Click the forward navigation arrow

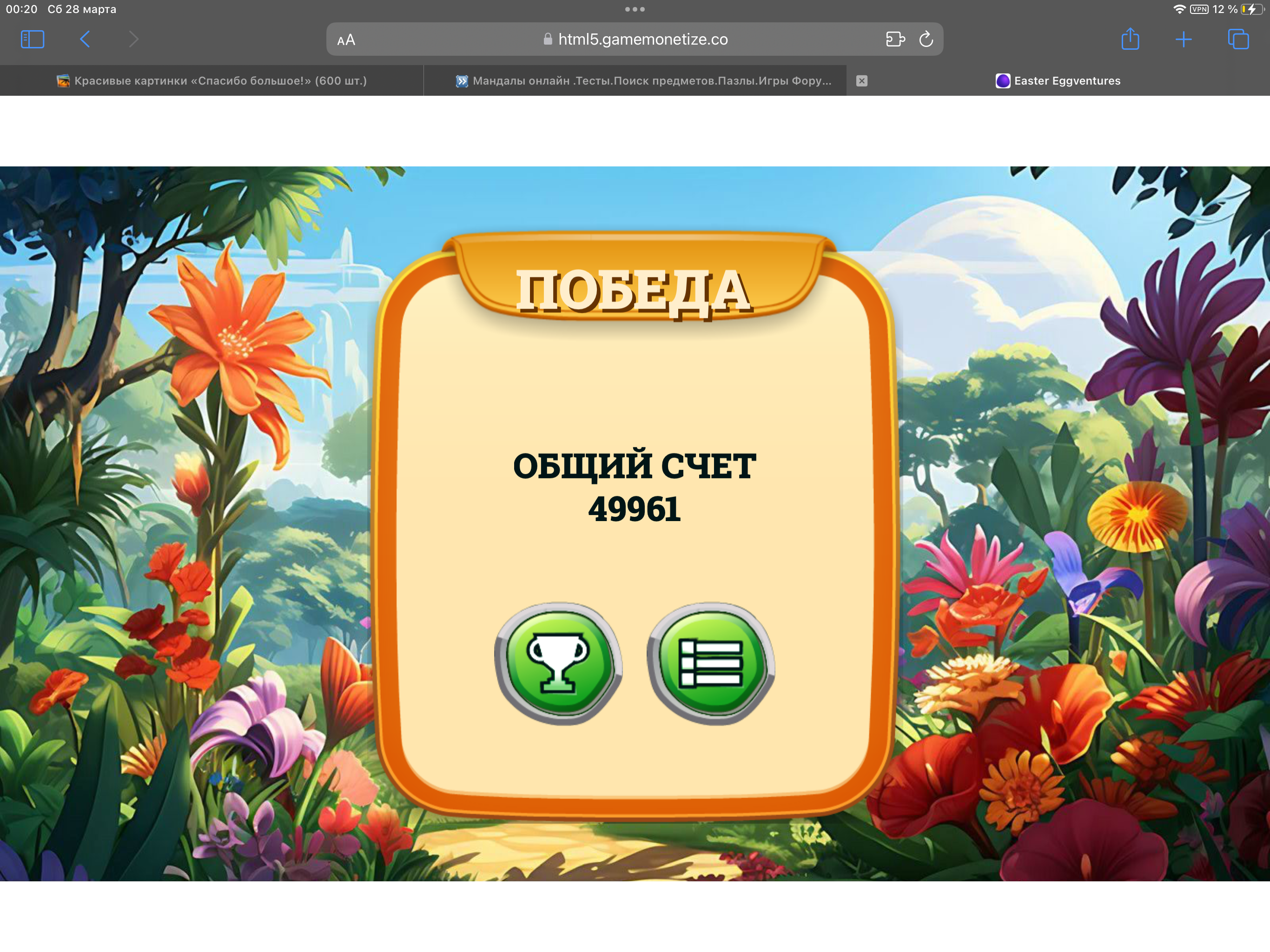[x=133, y=39]
